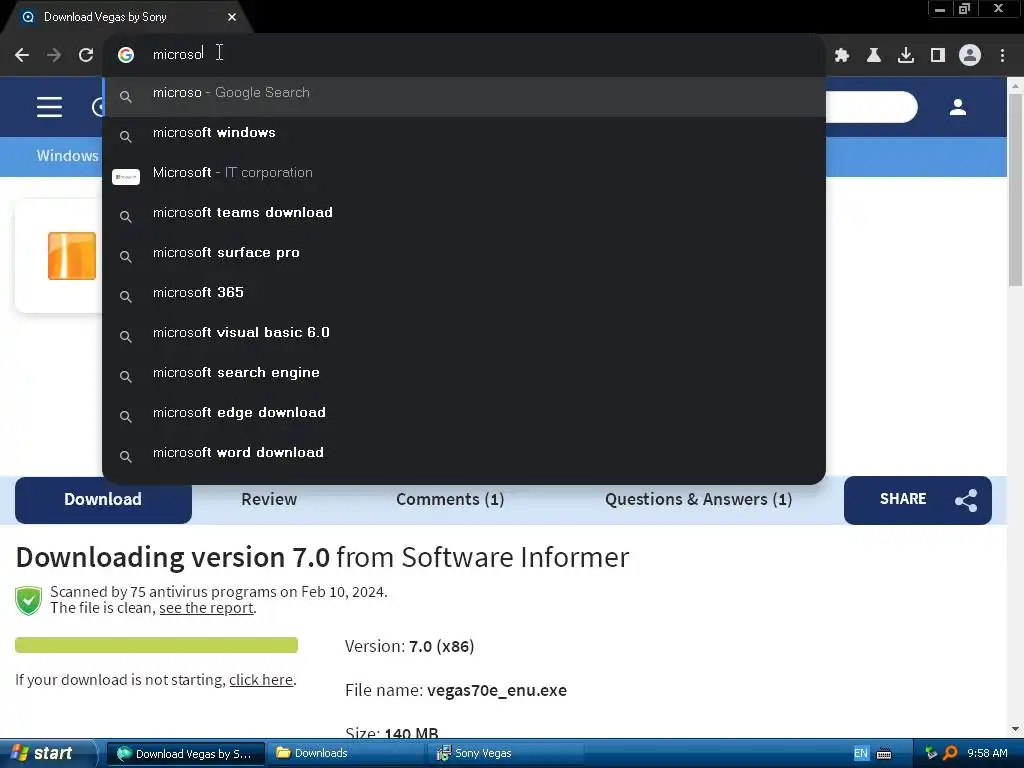1024x768 pixels.
Task: Open the Windows start button
Action: 48,754
